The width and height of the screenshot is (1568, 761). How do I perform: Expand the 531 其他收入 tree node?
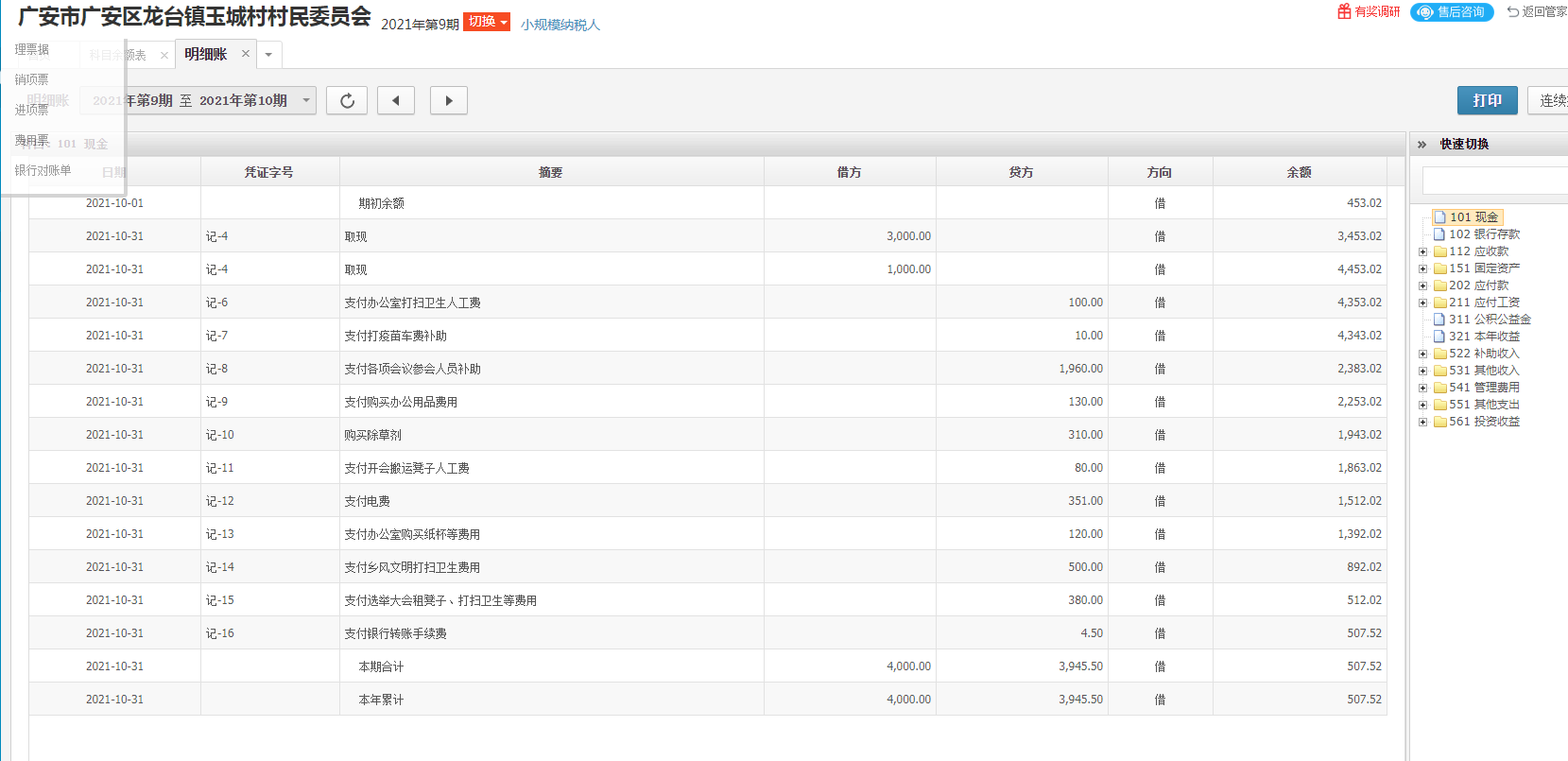click(1422, 371)
